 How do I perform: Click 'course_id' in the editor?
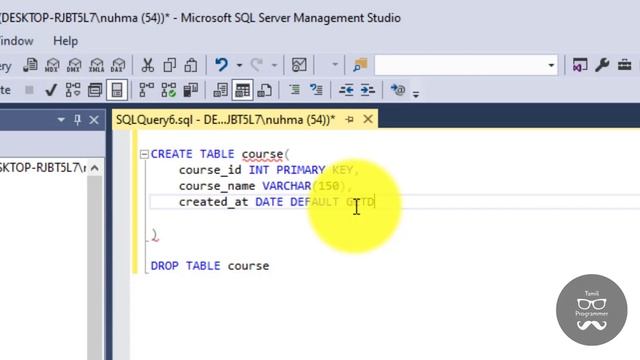click(210, 170)
